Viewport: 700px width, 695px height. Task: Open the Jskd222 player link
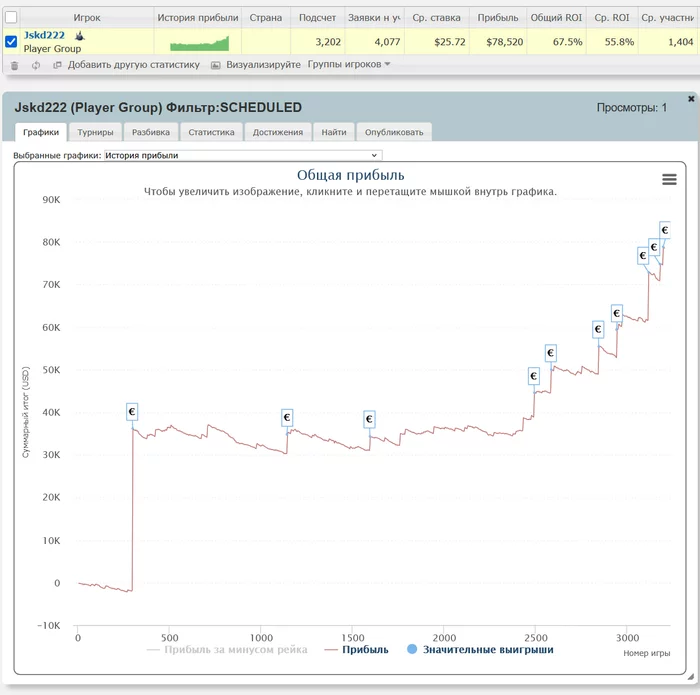(x=44, y=35)
